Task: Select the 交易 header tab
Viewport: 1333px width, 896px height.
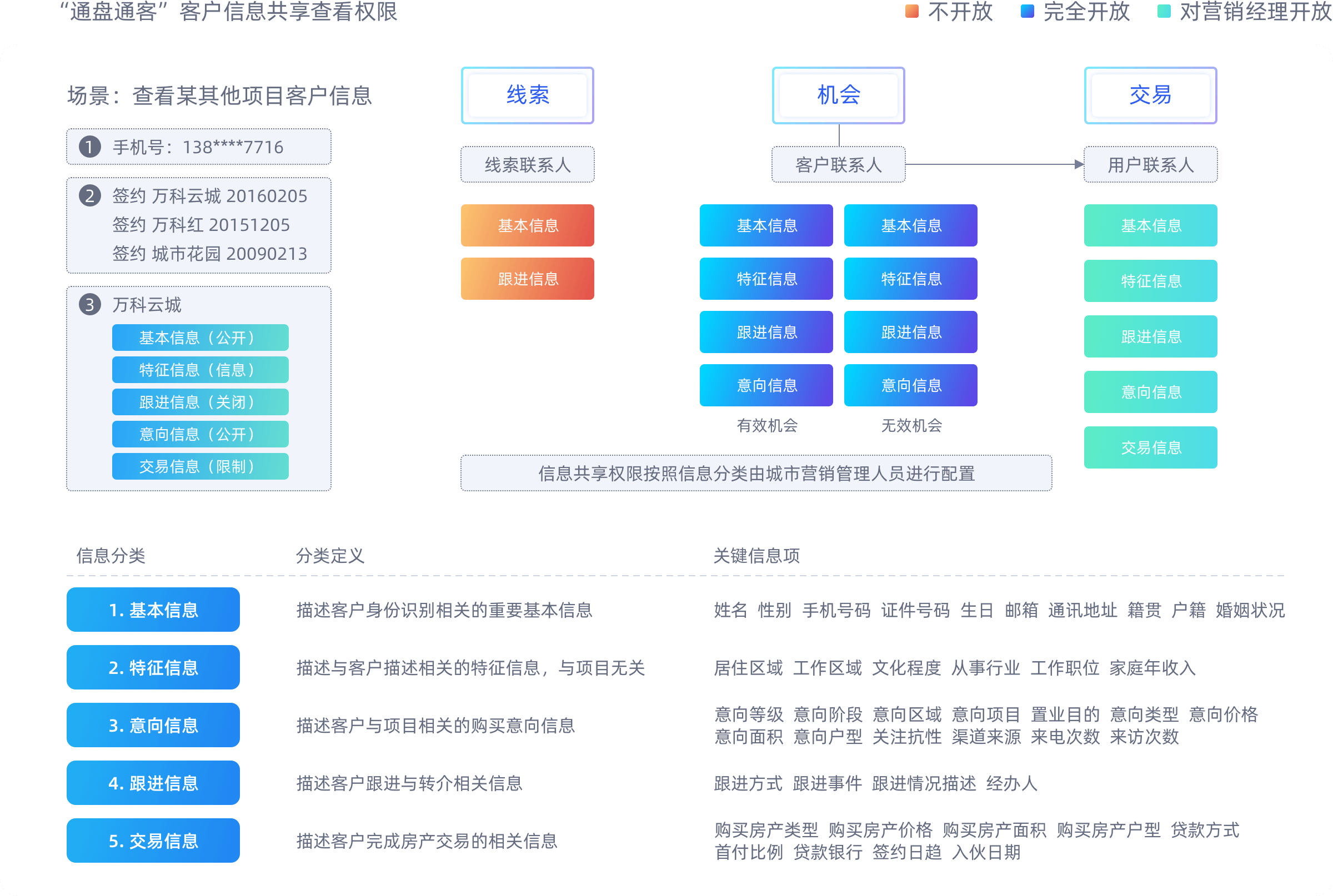Action: [x=1150, y=95]
